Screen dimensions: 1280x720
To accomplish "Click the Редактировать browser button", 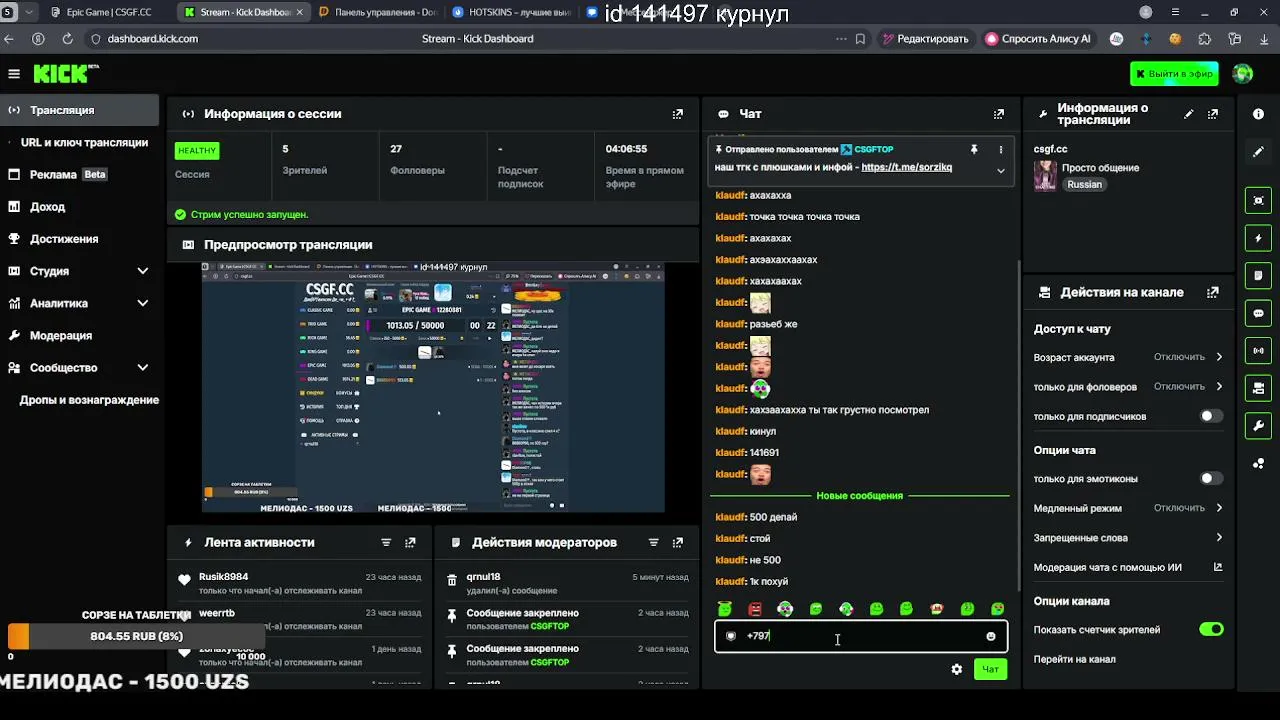I will [x=925, y=39].
